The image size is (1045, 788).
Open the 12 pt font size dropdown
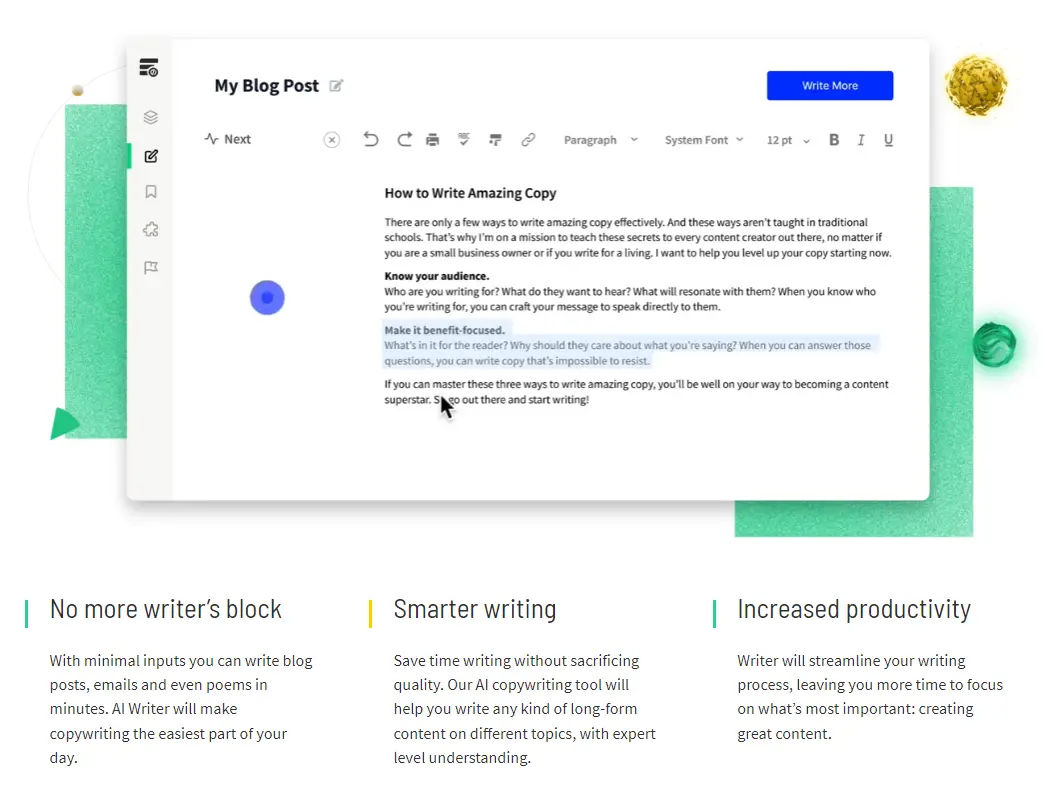pos(788,140)
